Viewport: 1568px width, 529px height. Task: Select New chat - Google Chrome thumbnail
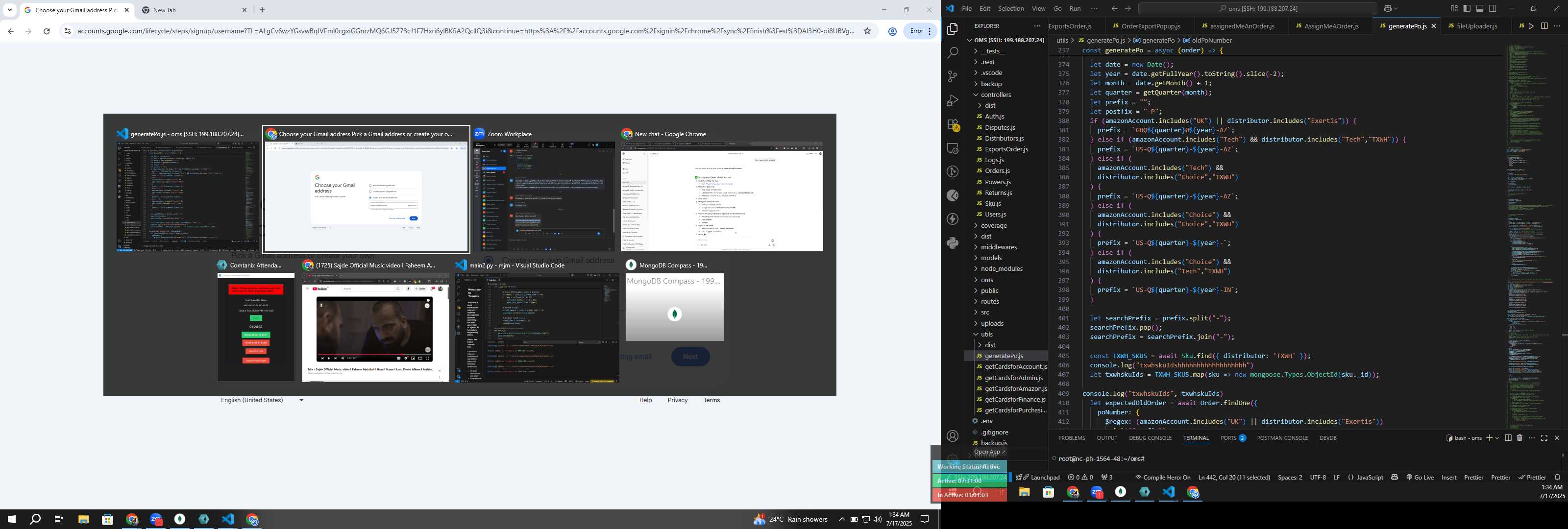[x=722, y=190]
